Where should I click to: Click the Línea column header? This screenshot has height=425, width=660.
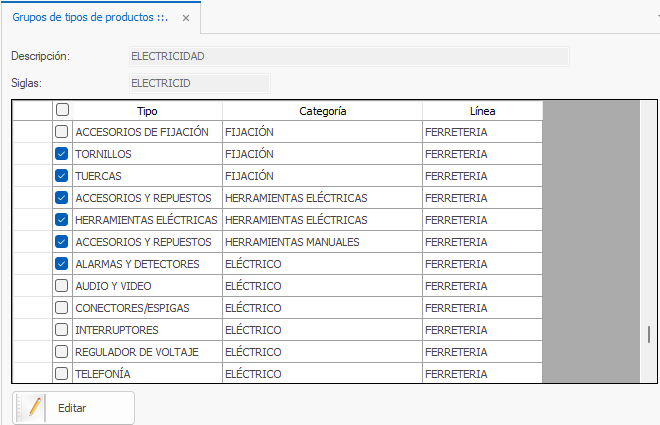pyautogui.click(x=482, y=111)
